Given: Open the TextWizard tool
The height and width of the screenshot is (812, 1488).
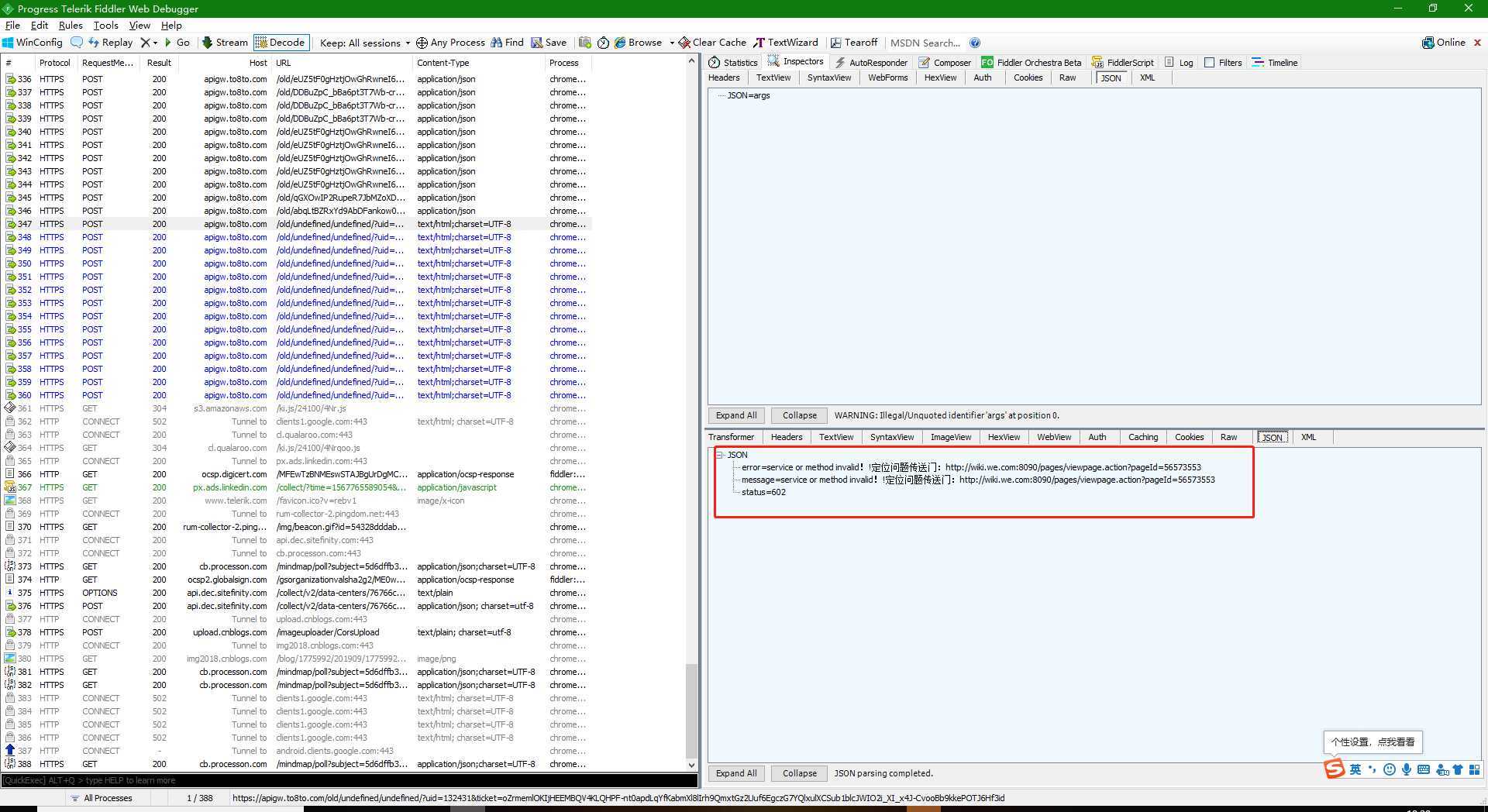Looking at the screenshot, I should [785, 43].
